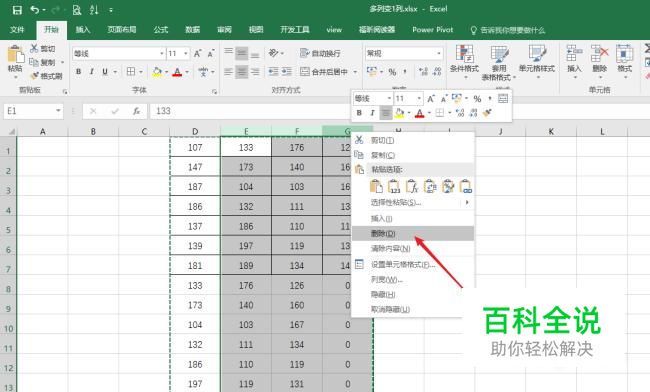650x392 pixels.
Task: Click the fx insert function icon
Action: tap(136, 111)
